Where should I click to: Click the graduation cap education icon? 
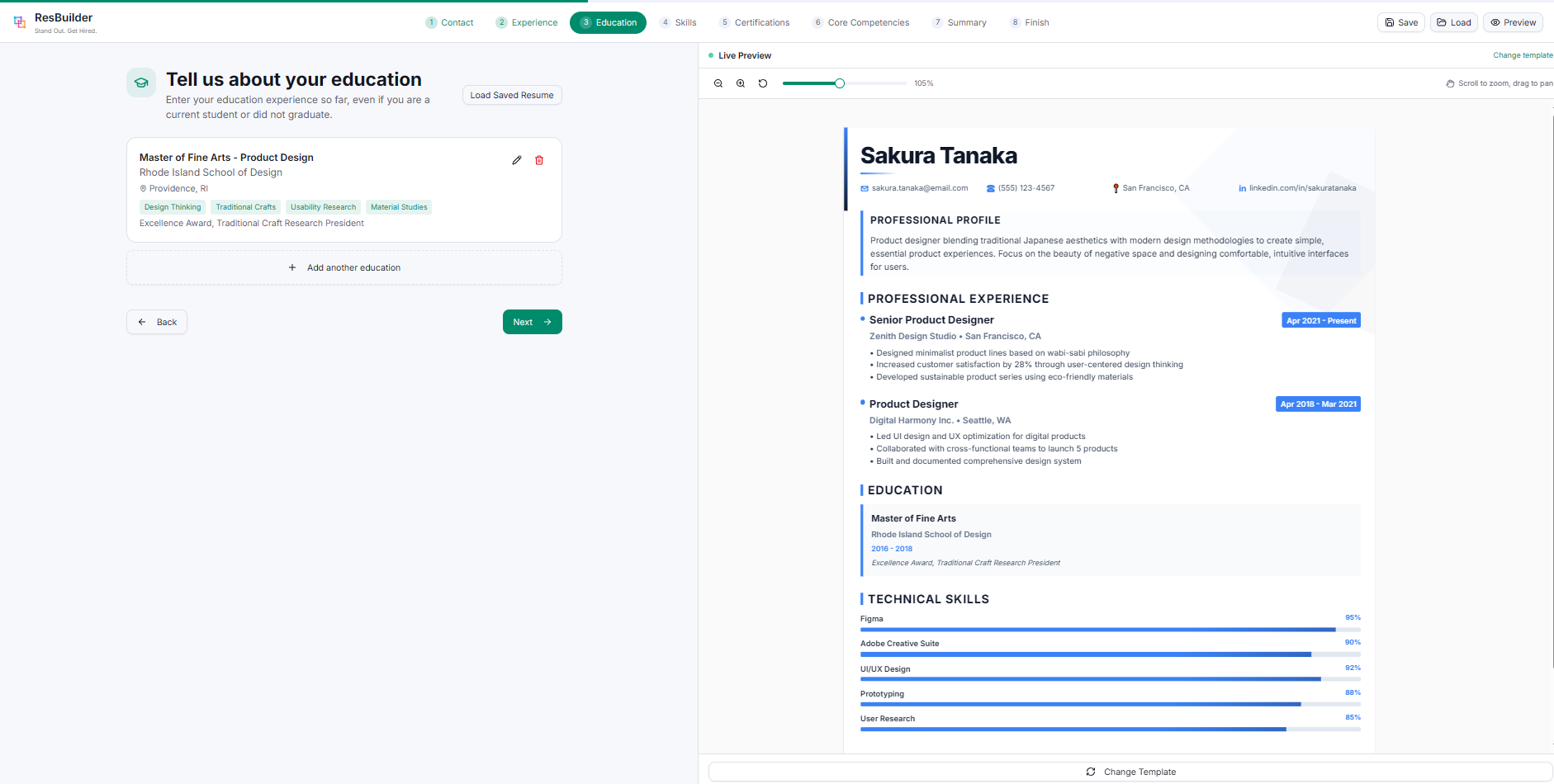click(141, 83)
